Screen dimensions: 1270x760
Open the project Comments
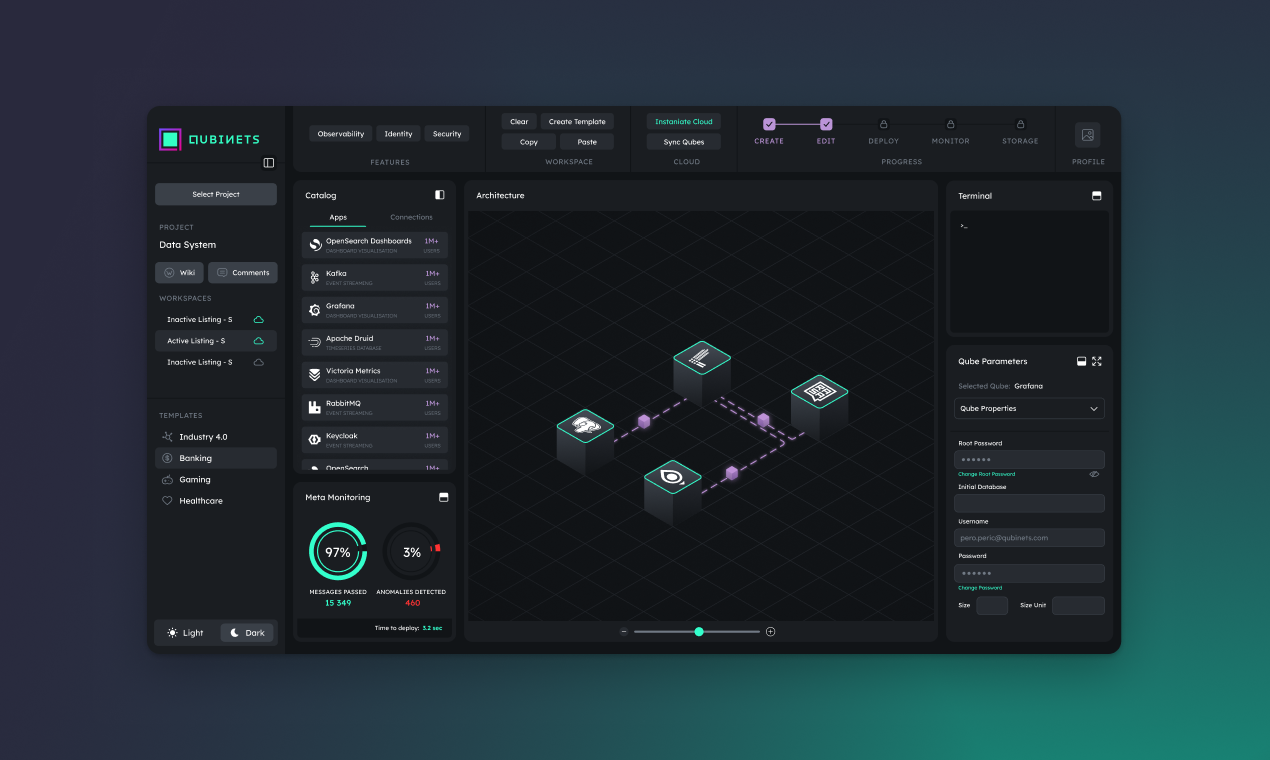(x=243, y=272)
